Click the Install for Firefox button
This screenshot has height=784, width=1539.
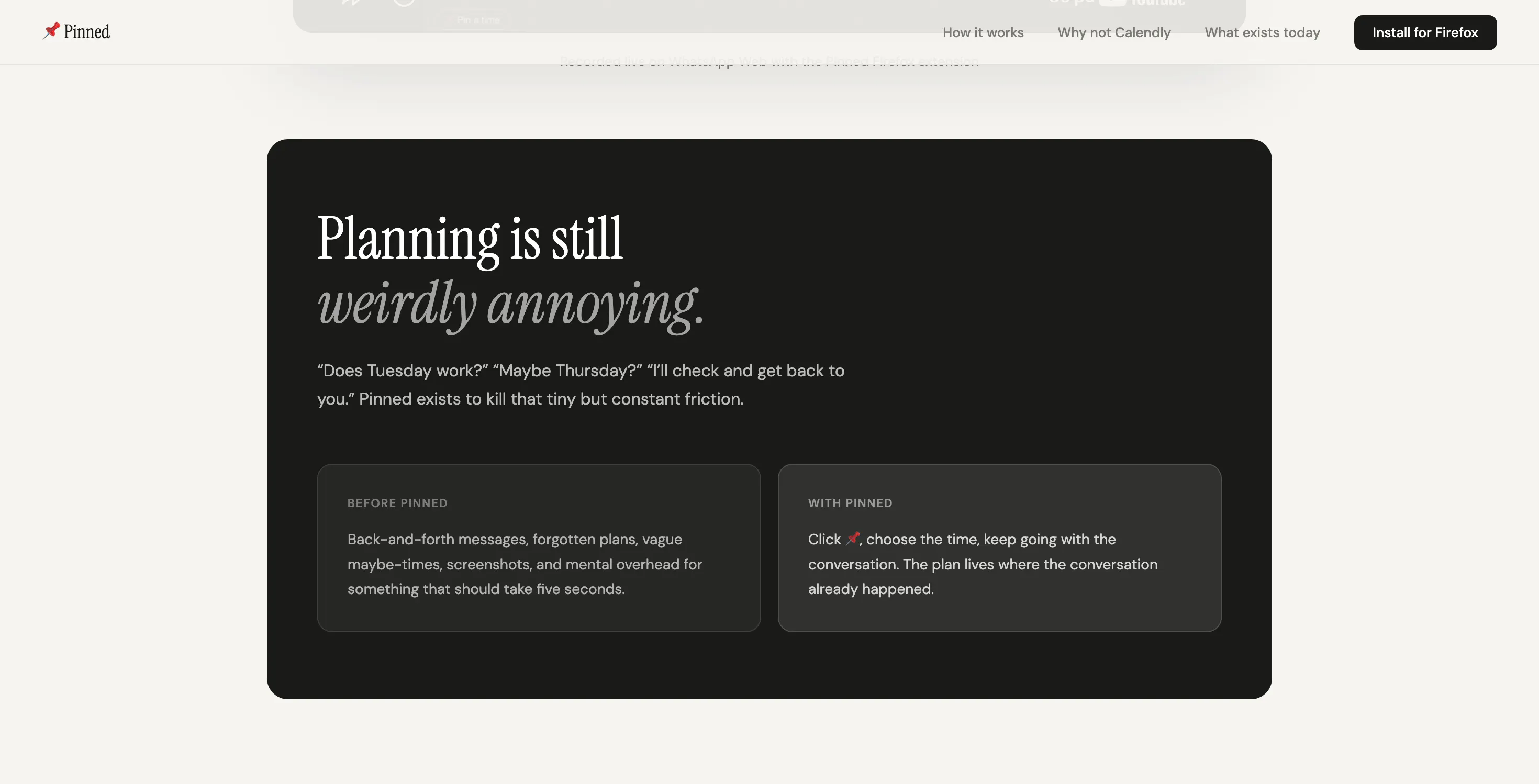coord(1425,33)
